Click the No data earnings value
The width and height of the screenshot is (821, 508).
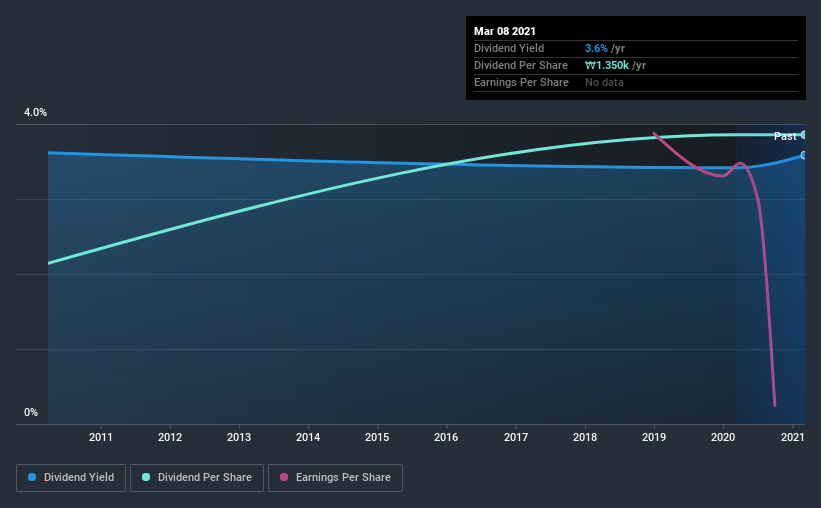[x=604, y=82]
